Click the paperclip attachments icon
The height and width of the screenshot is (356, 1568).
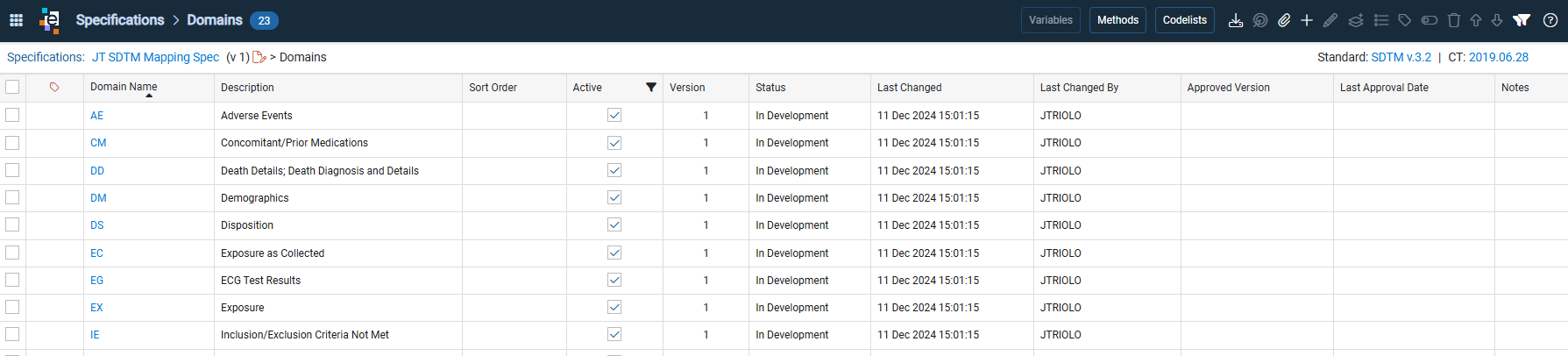pyautogui.click(x=1284, y=20)
